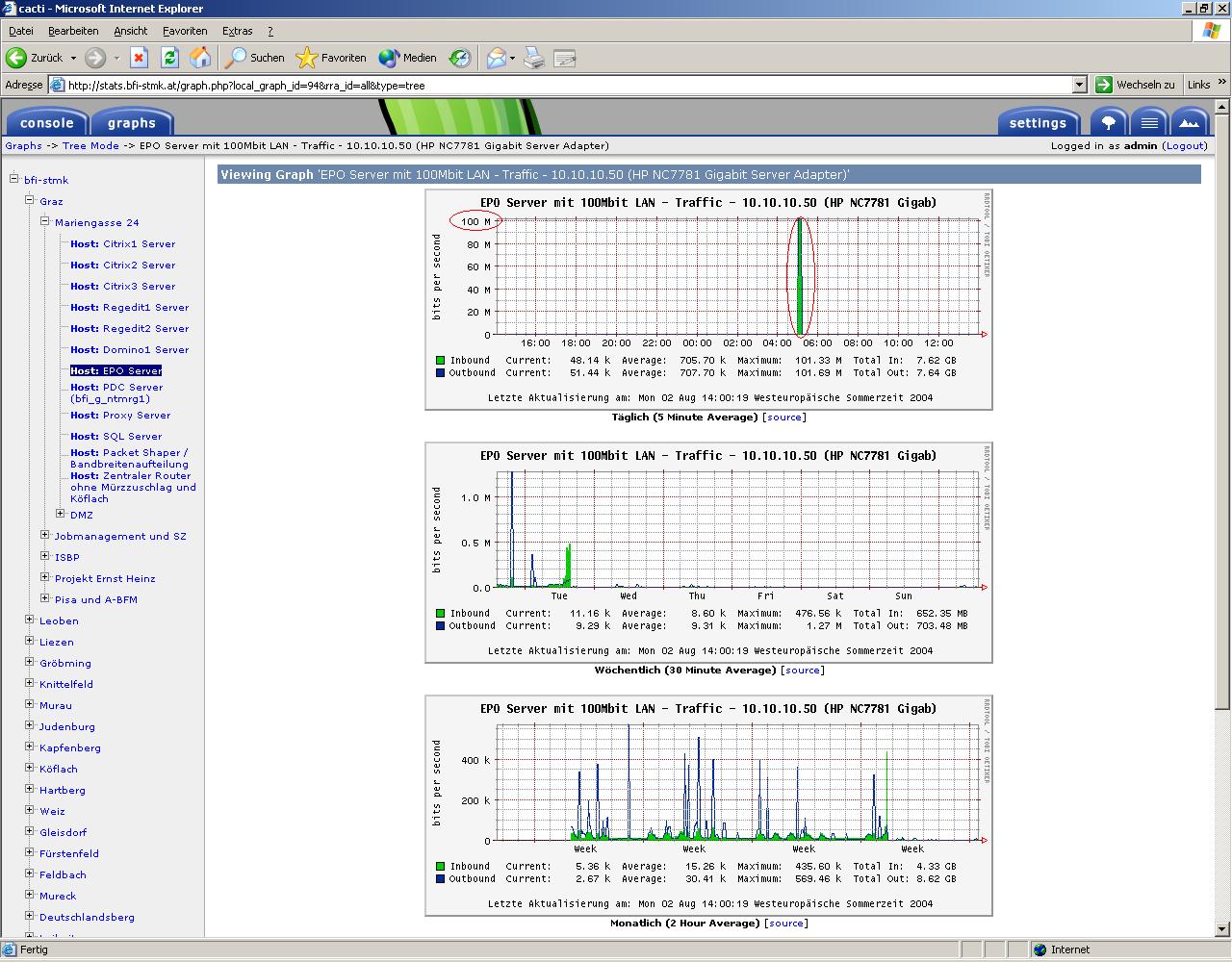
Task: Expand the Liezen tree node
Action: (30, 641)
